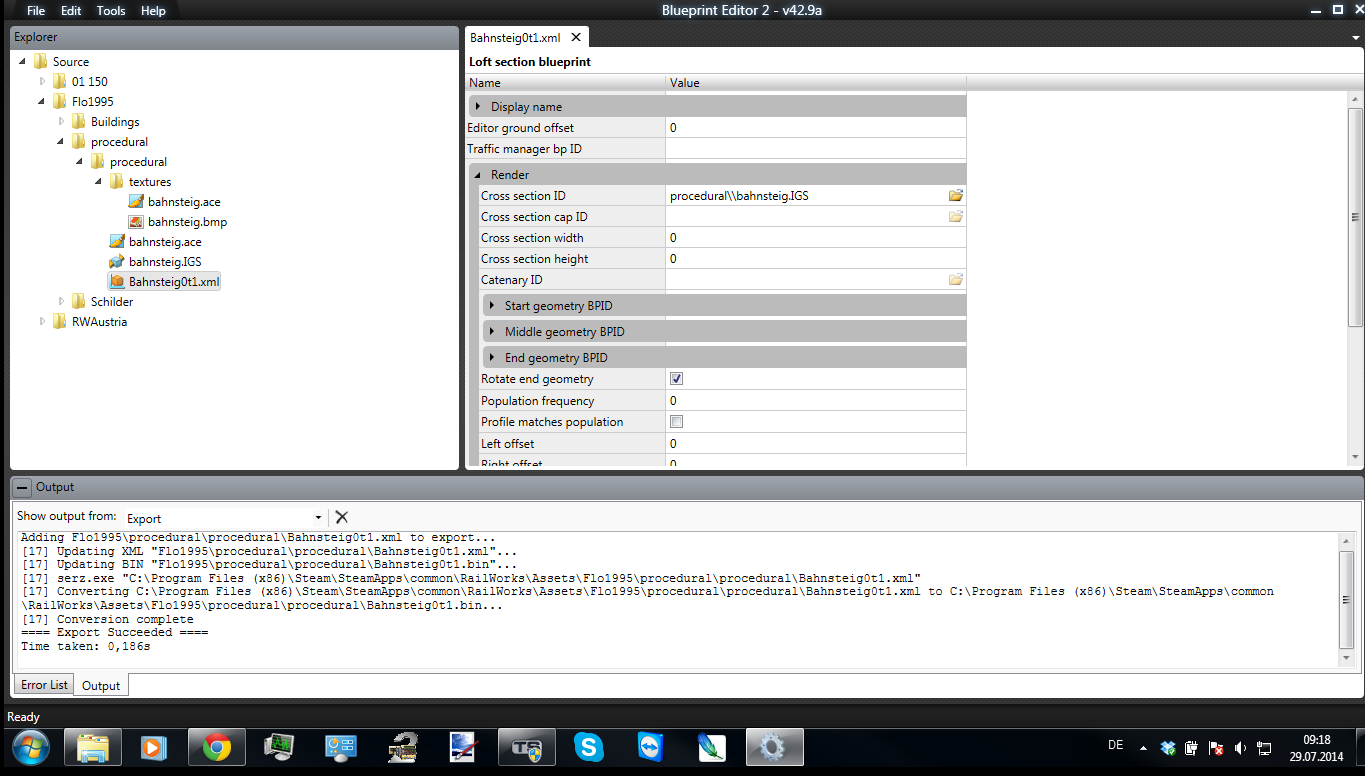
Task: Expand the 01 150 folder arrow
Action: tap(42, 81)
